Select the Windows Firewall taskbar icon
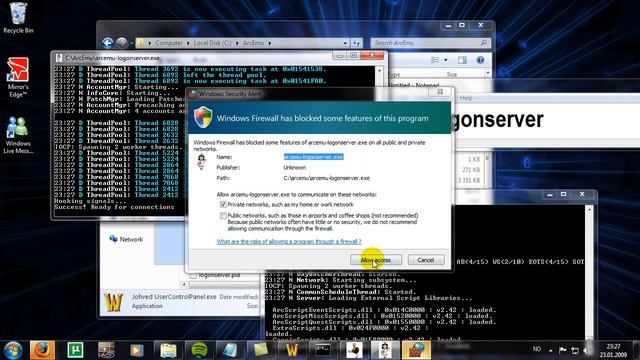640x360 pixels. point(416,350)
